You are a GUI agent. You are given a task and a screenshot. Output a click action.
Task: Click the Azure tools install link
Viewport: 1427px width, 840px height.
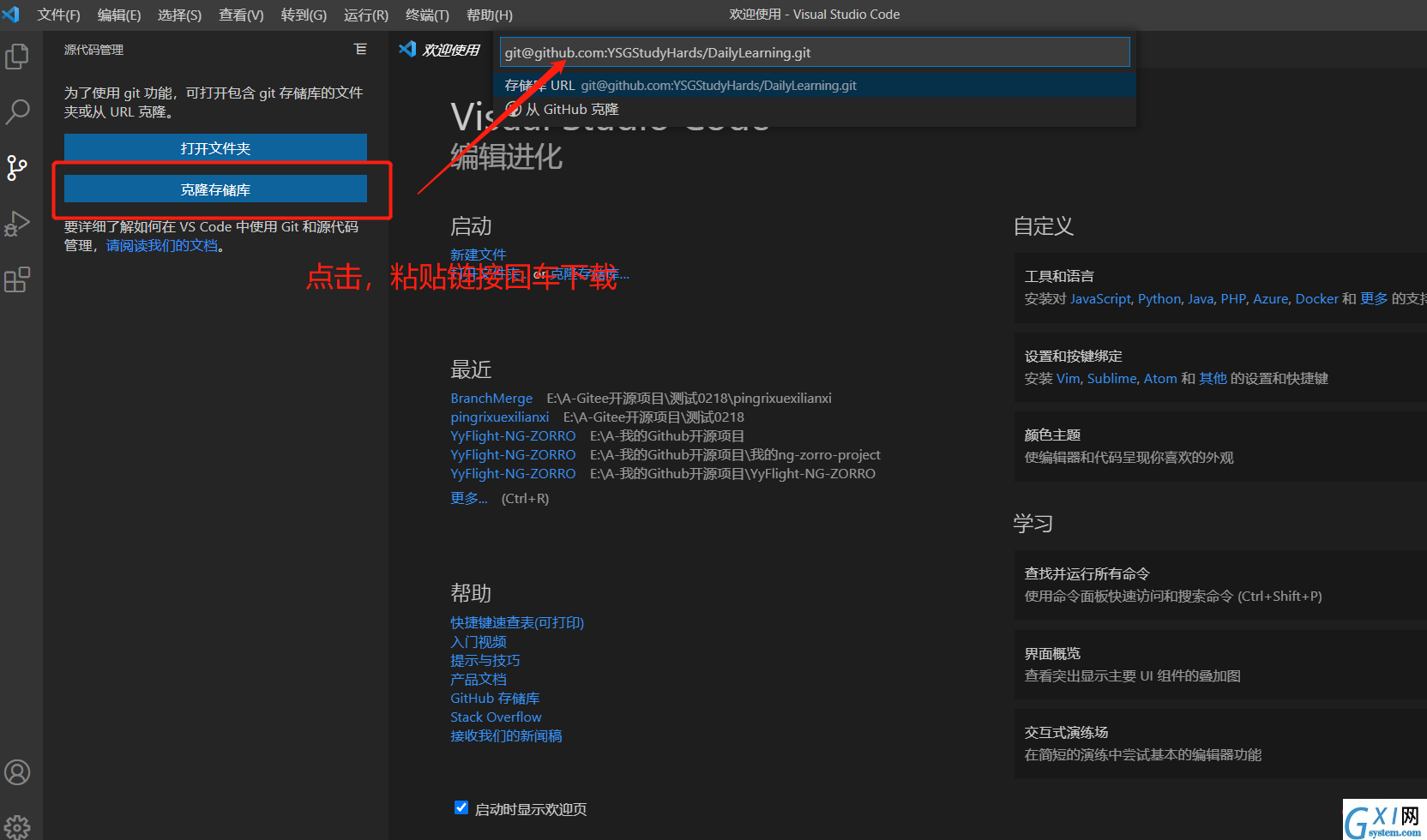1271,299
